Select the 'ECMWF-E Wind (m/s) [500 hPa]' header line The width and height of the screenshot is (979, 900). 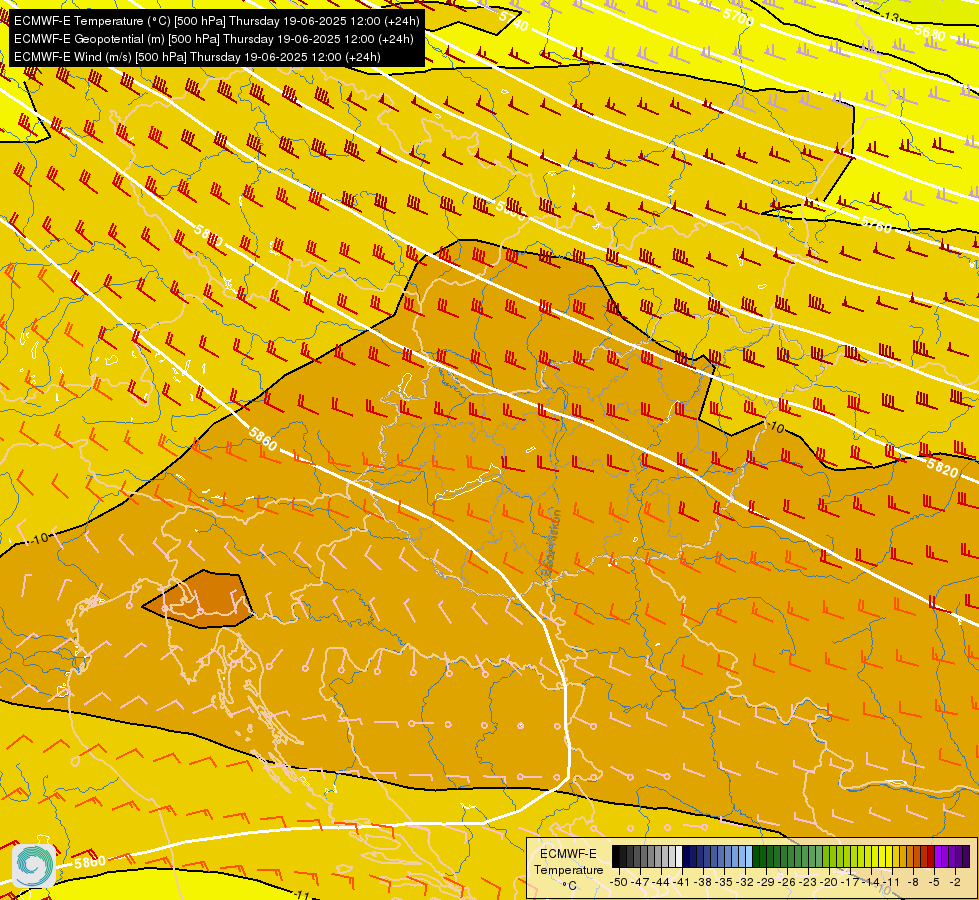pyautogui.click(x=197, y=57)
